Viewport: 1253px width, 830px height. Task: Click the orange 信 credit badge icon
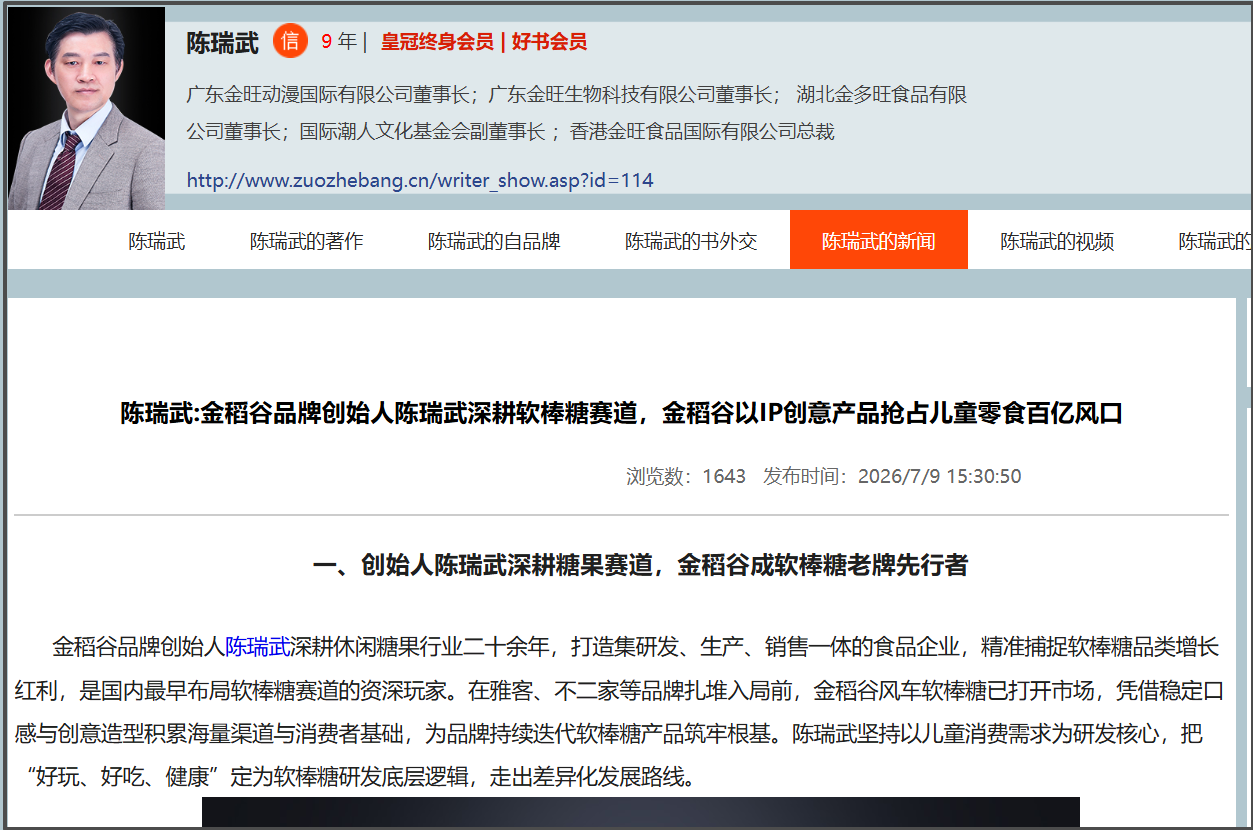pyautogui.click(x=290, y=41)
